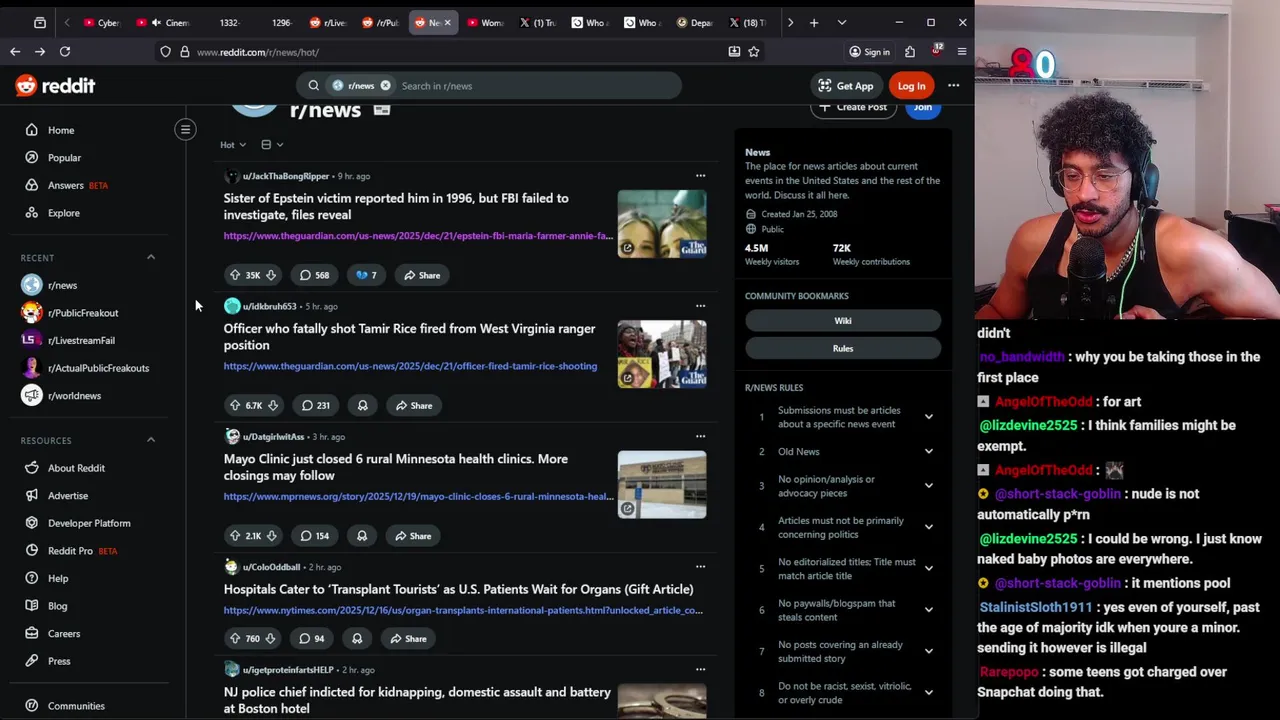This screenshot has height=720, width=1280.
Task: Open comments on the Epstein post (568)
Action: (314, 275)
